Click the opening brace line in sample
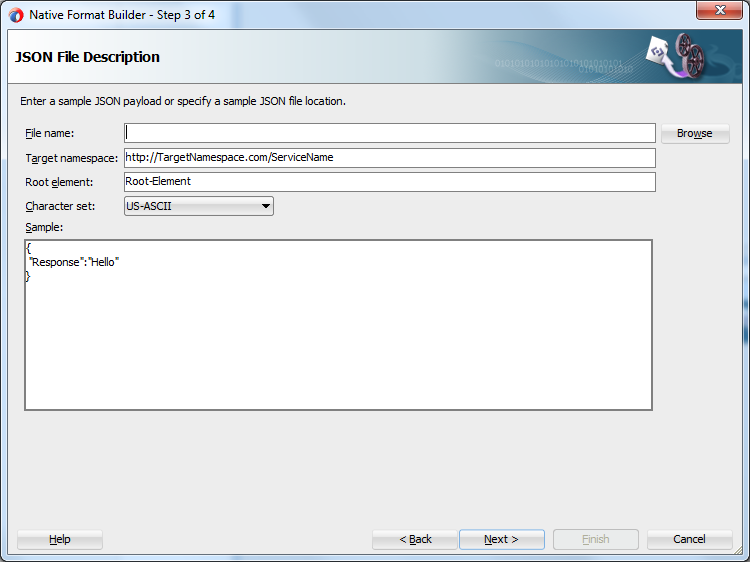 pos(28,248)
